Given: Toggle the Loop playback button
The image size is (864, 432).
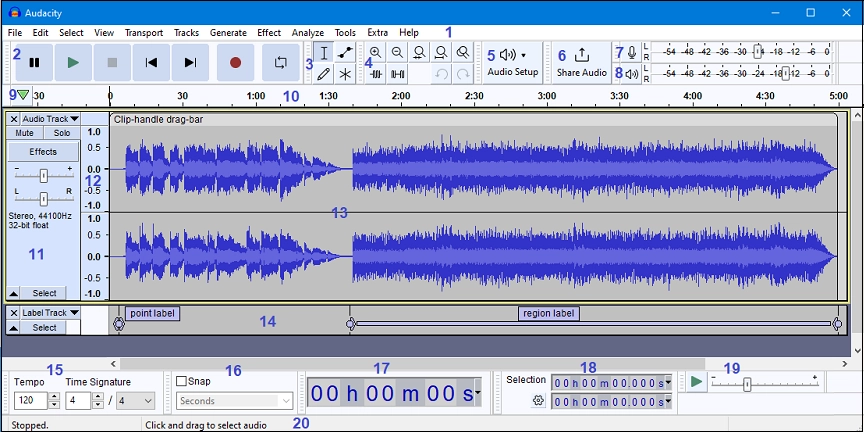Looking at the screenshot, I should click(280, 63).
